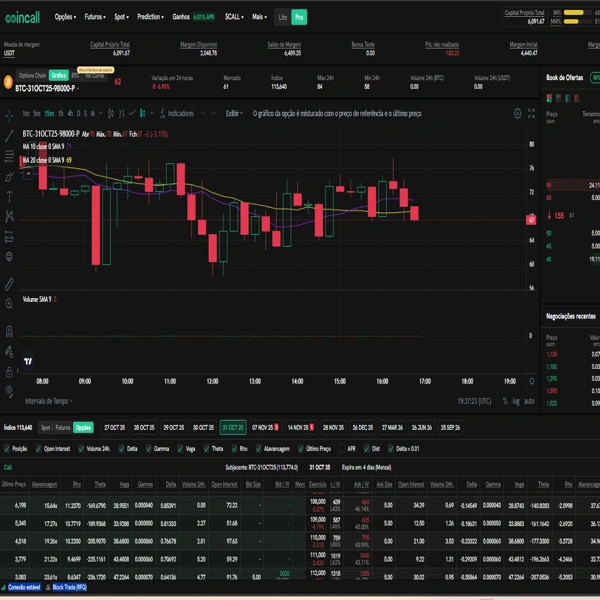This screenshot has height=600, width=600.
Task: Activate the zoom in tool
Action: point(9,304)
